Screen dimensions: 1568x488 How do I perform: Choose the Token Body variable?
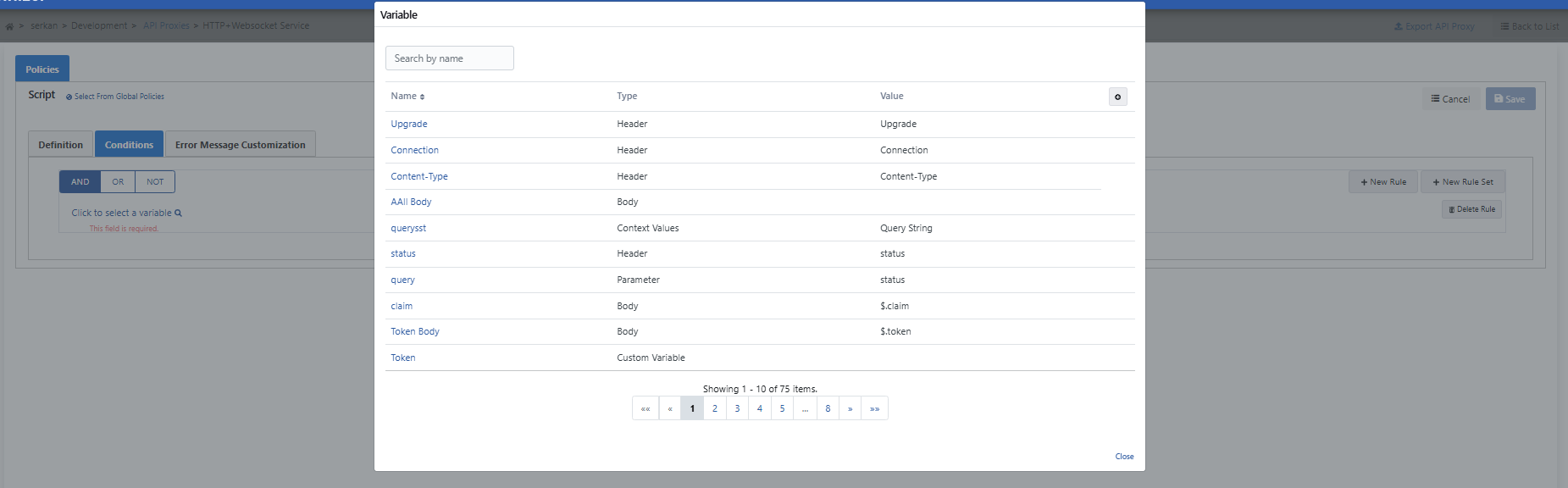coord(414,331)
